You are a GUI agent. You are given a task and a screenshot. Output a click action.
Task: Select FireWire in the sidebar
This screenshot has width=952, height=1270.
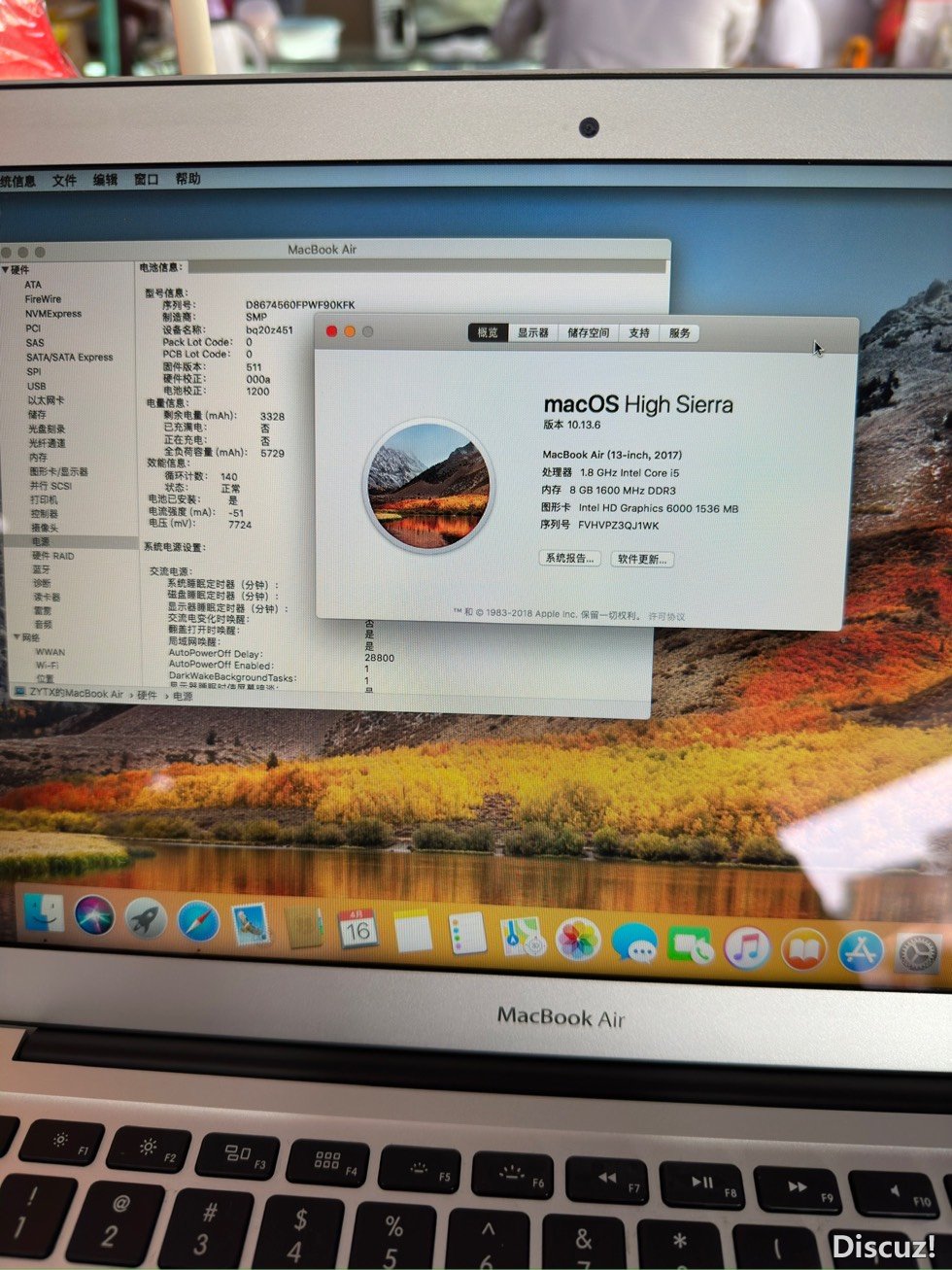pos(43,299)
